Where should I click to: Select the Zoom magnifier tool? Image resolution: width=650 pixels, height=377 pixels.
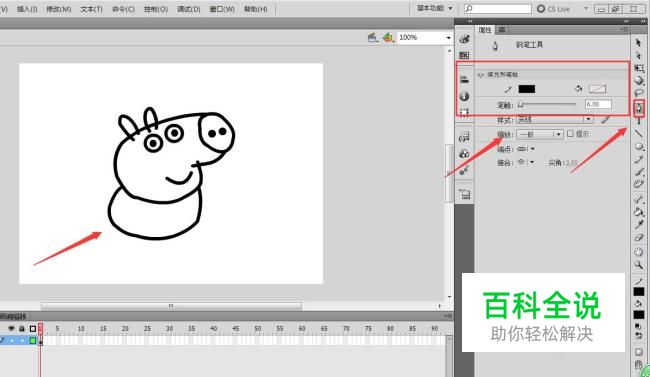638,265
